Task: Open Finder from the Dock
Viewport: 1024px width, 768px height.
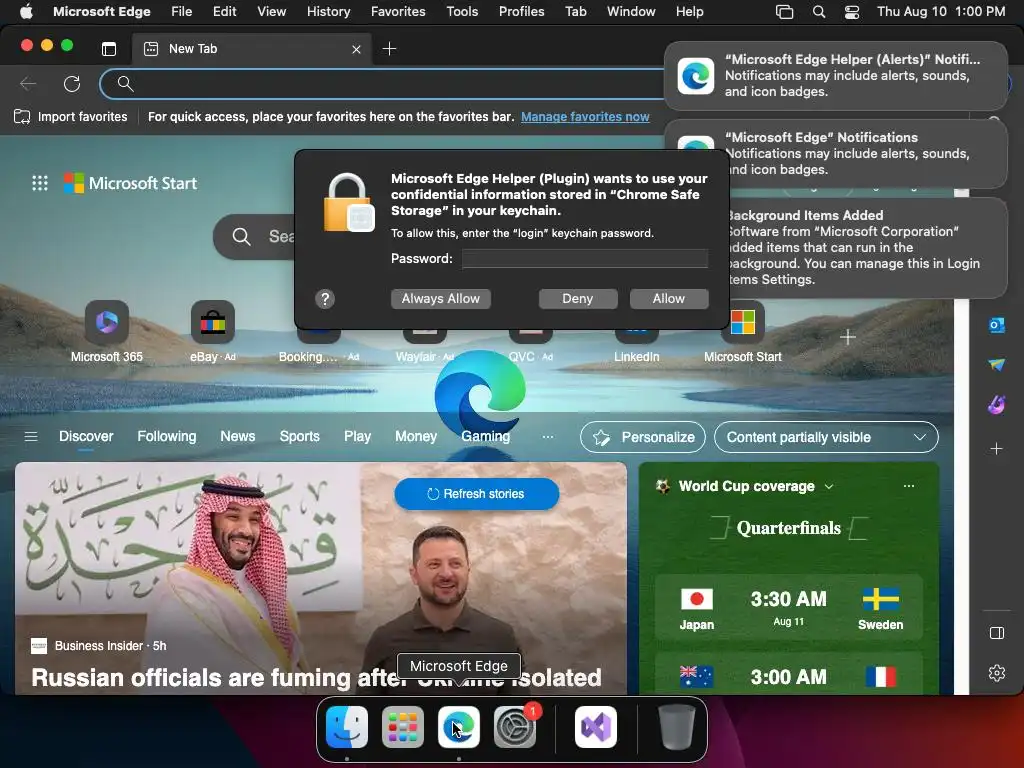Action: [x=346, y=727]
